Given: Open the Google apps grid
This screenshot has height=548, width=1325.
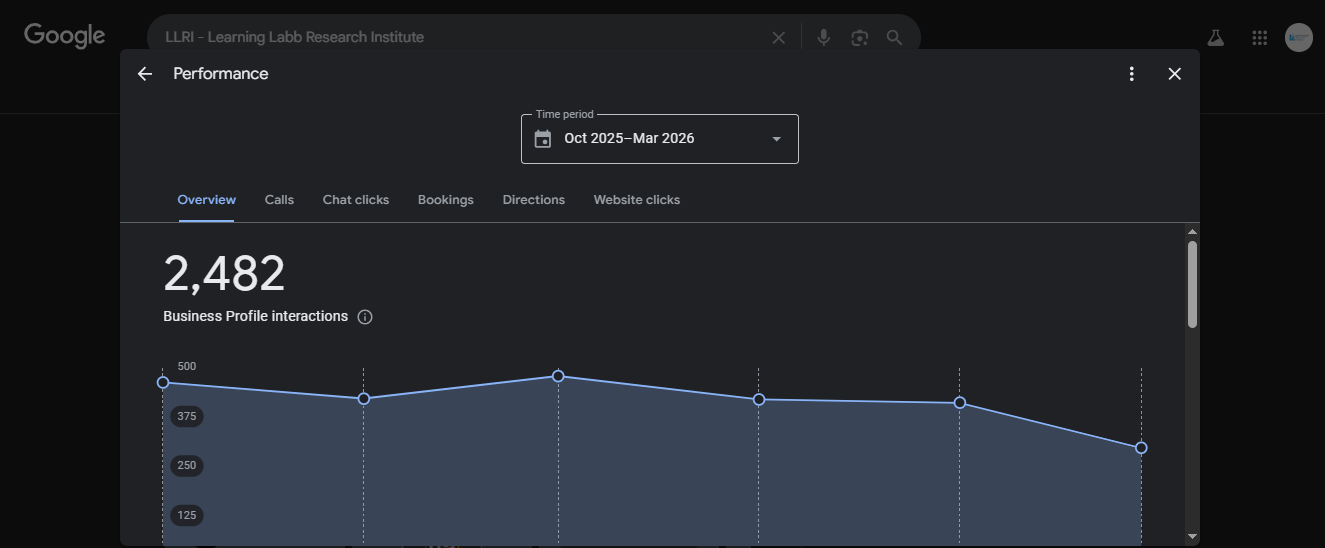Looking at the screenshot, I should (1259, 38).
